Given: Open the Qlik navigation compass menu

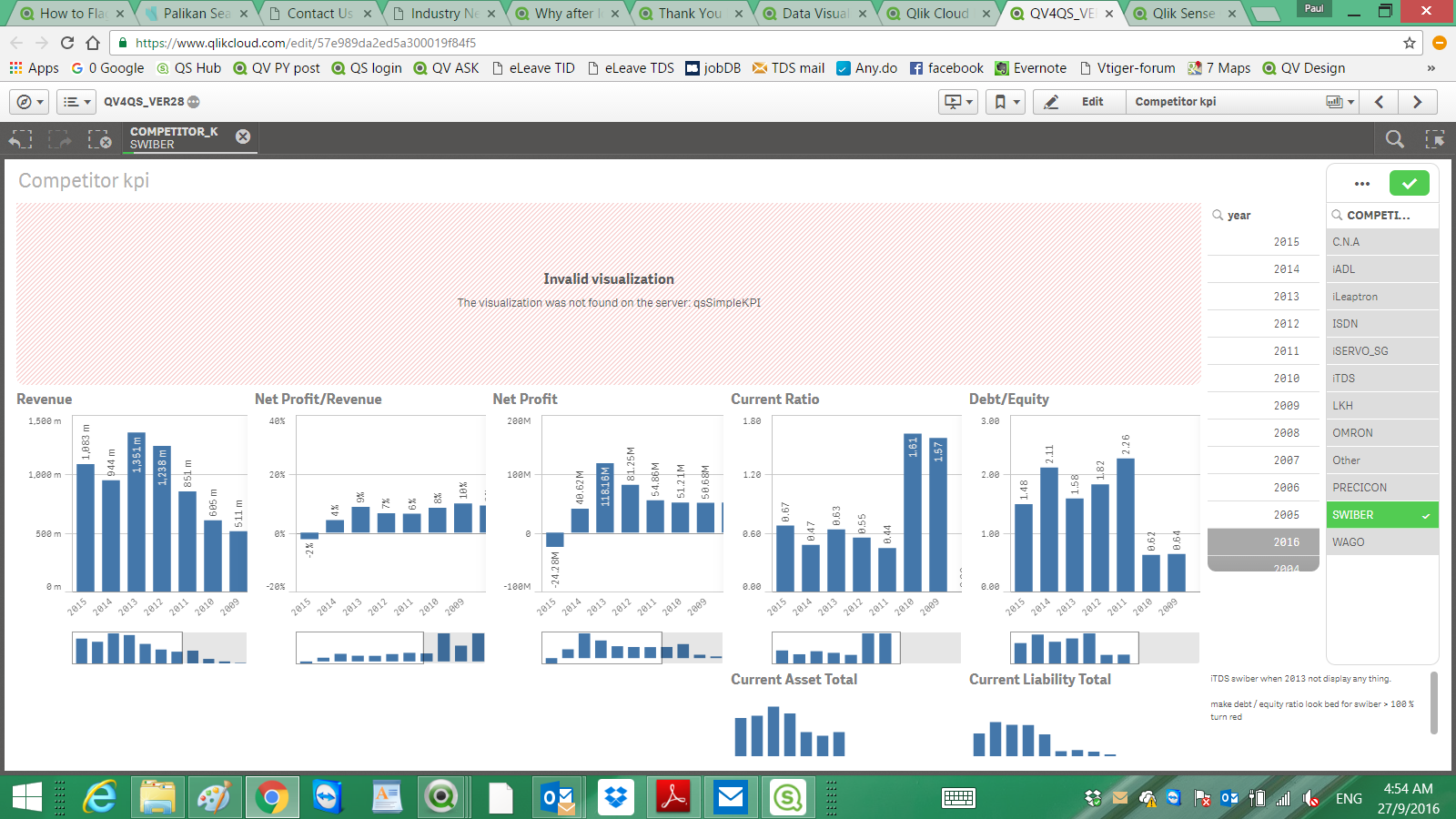Looking at the screenshot, I should coord(29,102).
